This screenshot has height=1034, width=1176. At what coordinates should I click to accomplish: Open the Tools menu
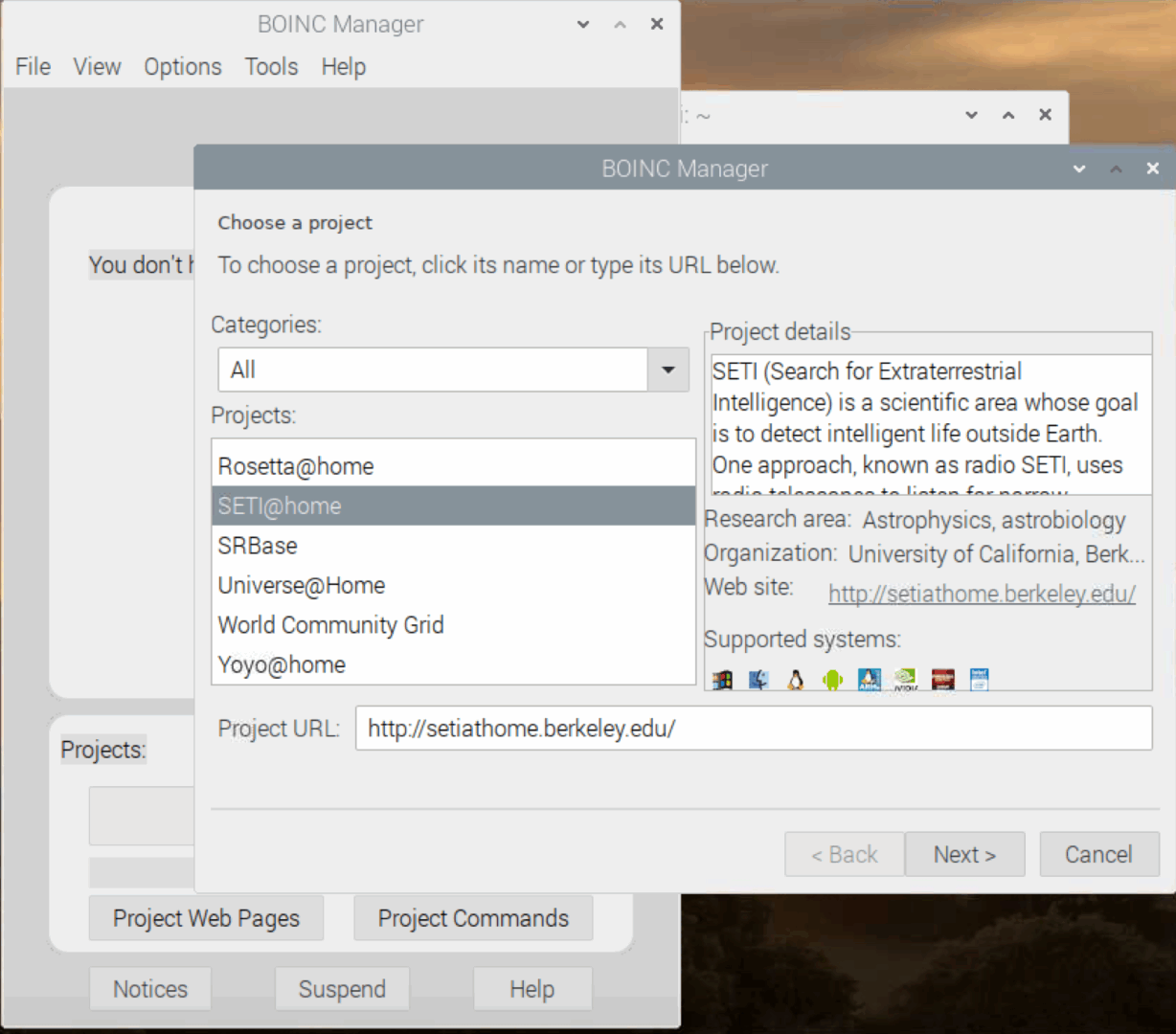[271, 66]
